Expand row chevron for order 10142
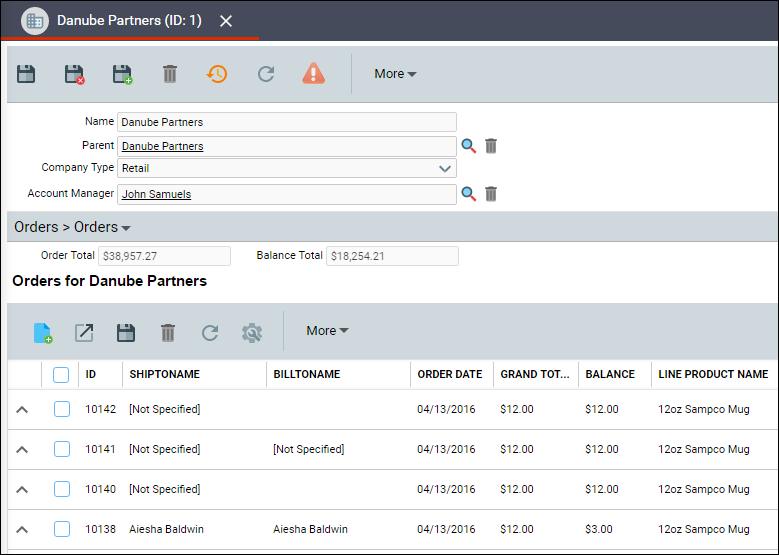Viewport: 779px width, 555px height. click(22, 409)
